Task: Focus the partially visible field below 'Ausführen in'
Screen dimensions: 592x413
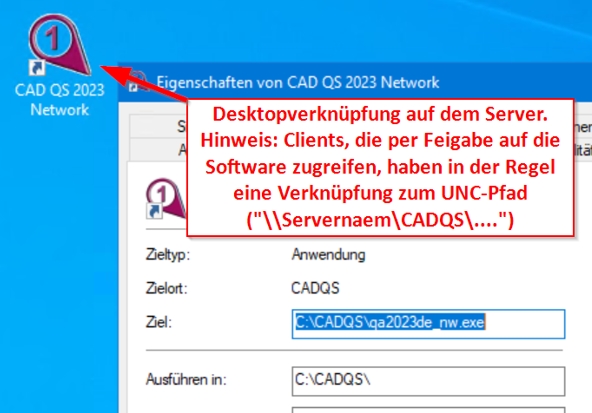Action: click(x=428, y=410)
